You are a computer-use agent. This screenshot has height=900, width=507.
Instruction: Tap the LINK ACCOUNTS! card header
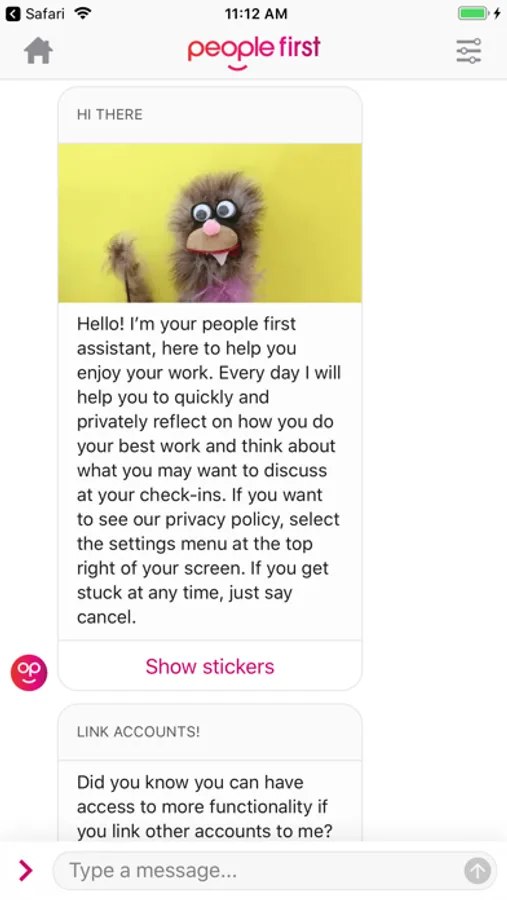[210, 732]
